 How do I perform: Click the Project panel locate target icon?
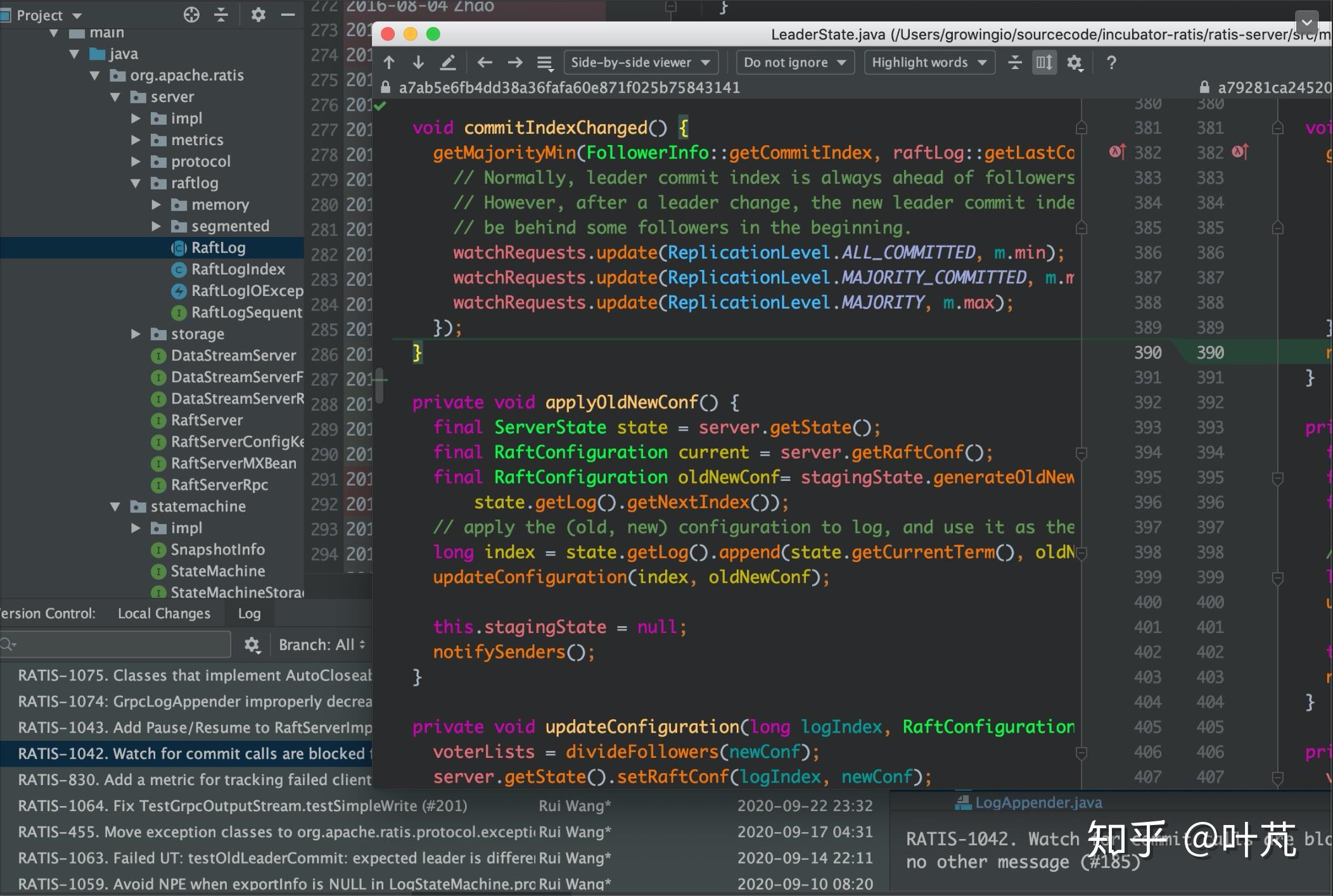coord(191,15)
